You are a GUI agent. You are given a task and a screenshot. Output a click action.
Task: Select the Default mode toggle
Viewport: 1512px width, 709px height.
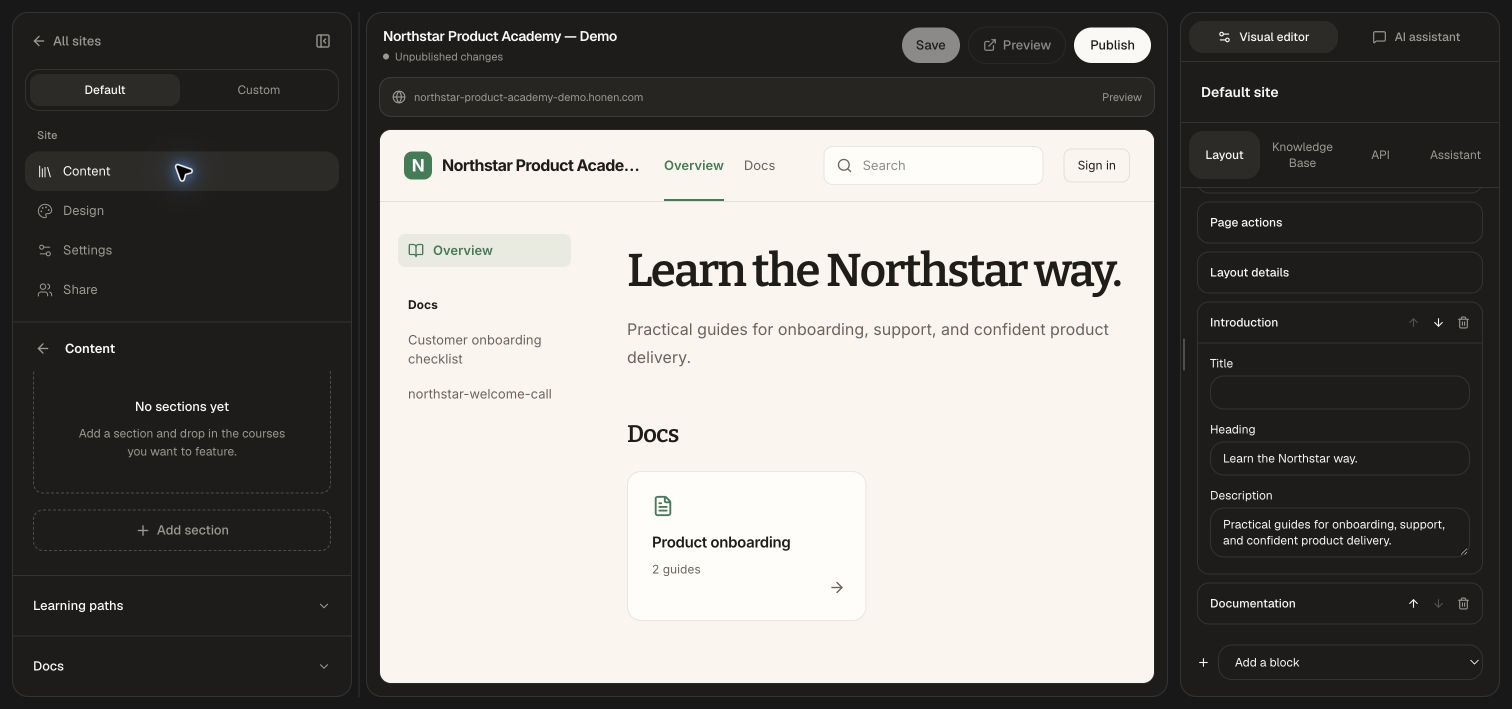[x=105, y=90]
